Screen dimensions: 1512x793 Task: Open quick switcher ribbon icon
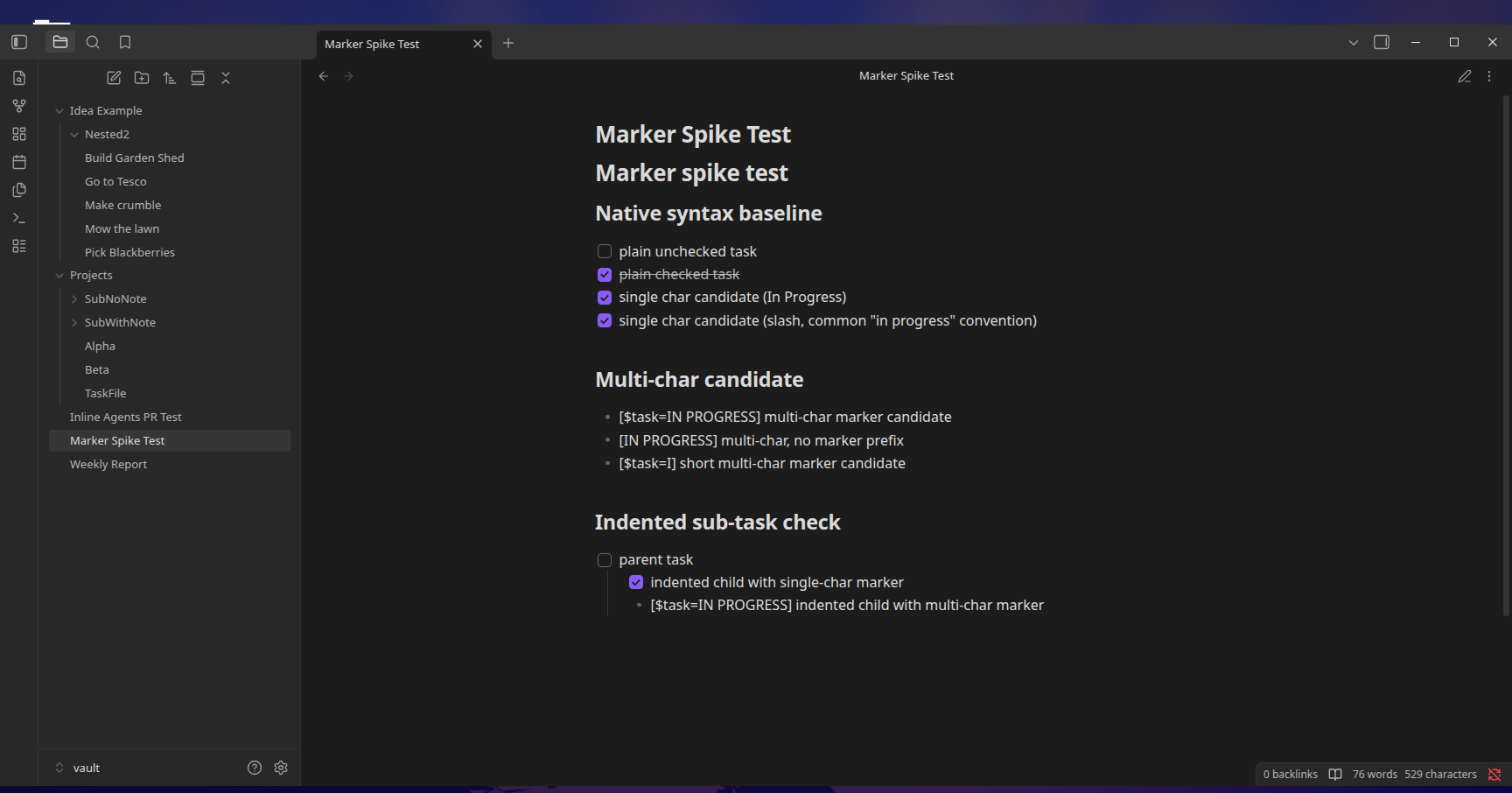(x=19, y=78)
